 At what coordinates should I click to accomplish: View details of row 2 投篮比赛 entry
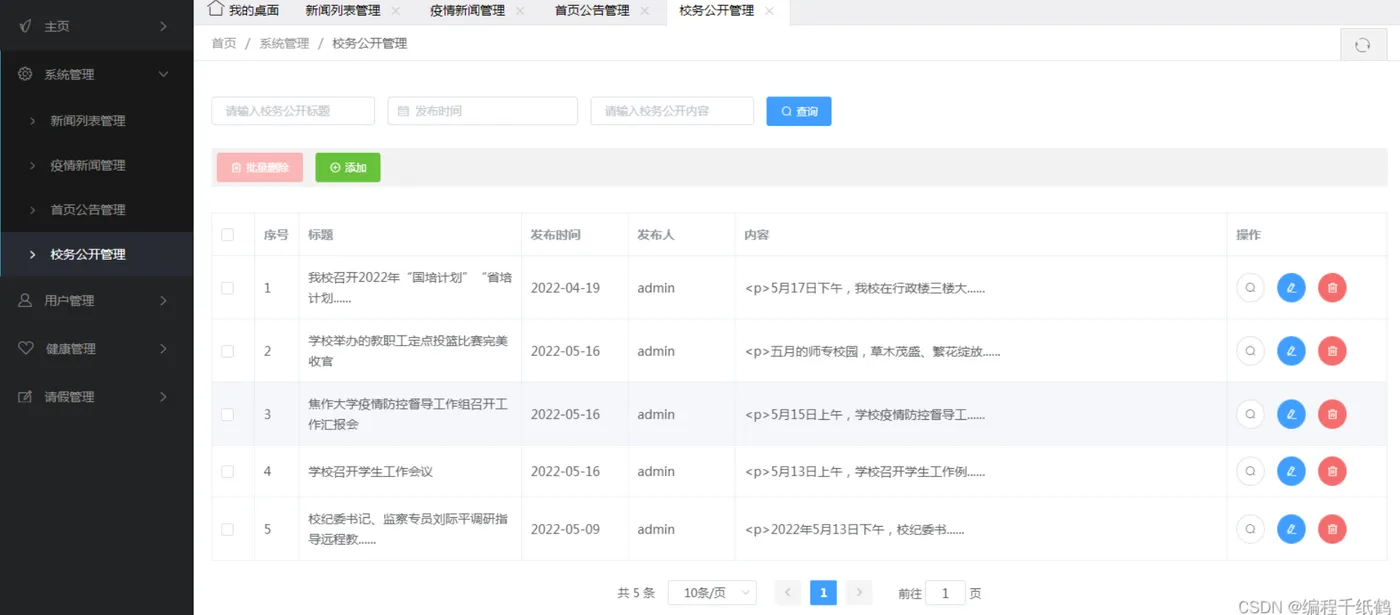[1250, 351]
